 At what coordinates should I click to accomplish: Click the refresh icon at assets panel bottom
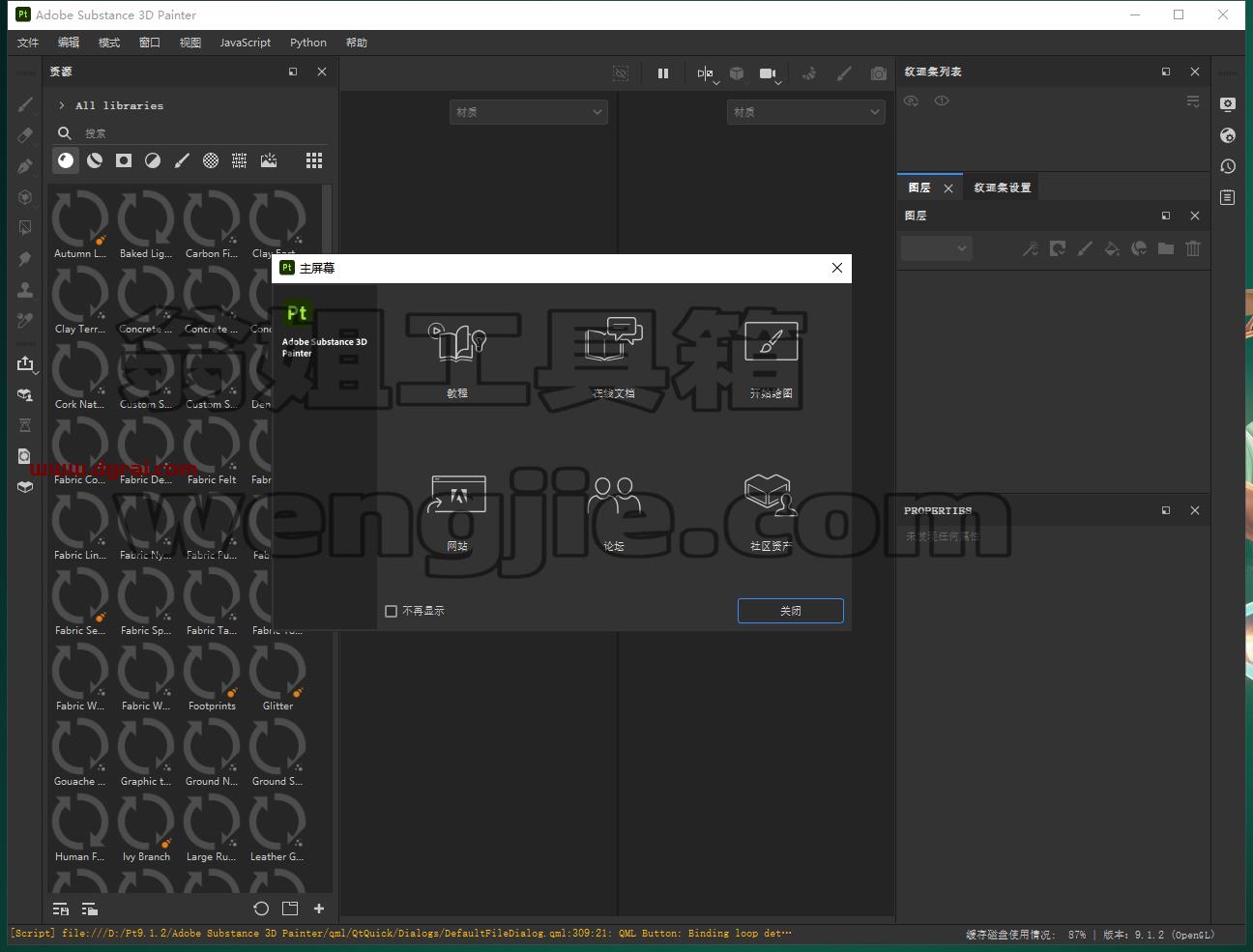(261, 909)
